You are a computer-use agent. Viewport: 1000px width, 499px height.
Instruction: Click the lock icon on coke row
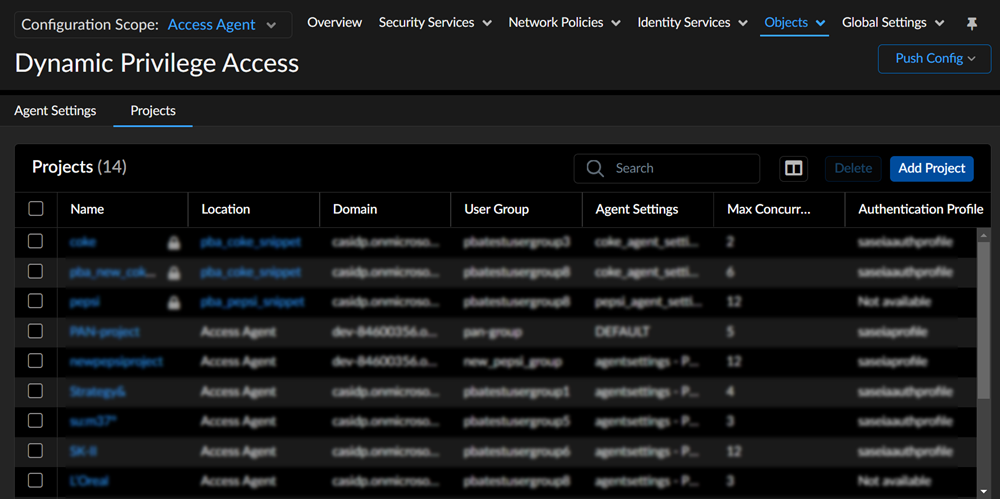click(174, 242)
